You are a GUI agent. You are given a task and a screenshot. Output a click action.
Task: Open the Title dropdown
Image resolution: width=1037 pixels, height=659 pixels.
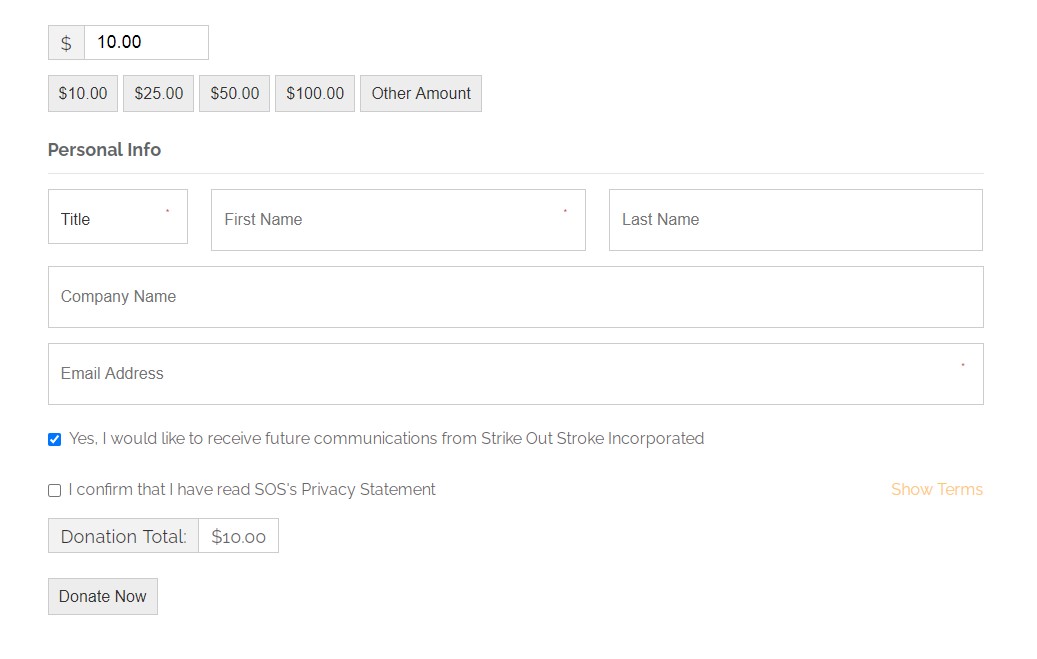pos(117,217)
